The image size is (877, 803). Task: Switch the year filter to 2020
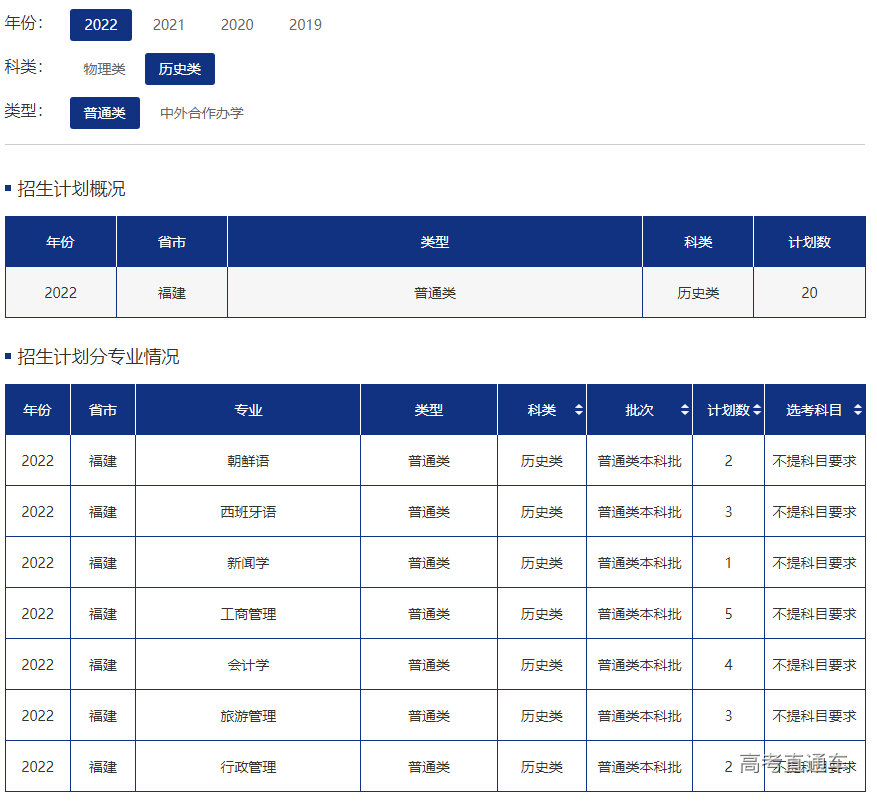(x=237, y=24)
